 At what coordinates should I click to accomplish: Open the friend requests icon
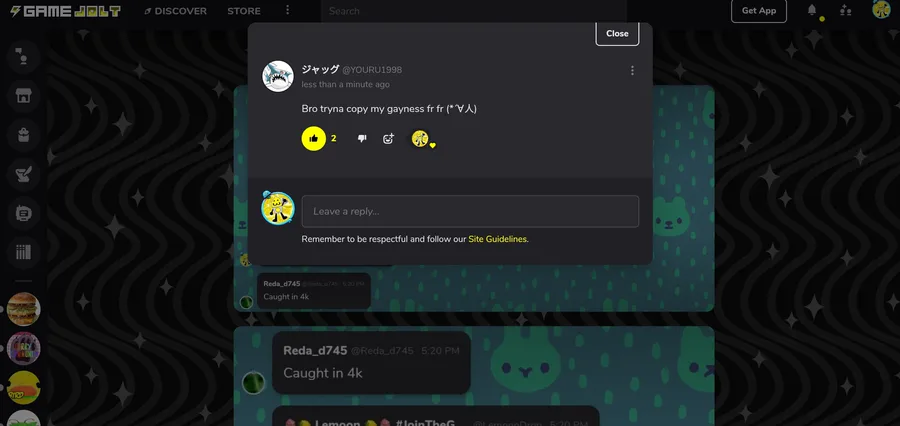(x=845, y=10)
